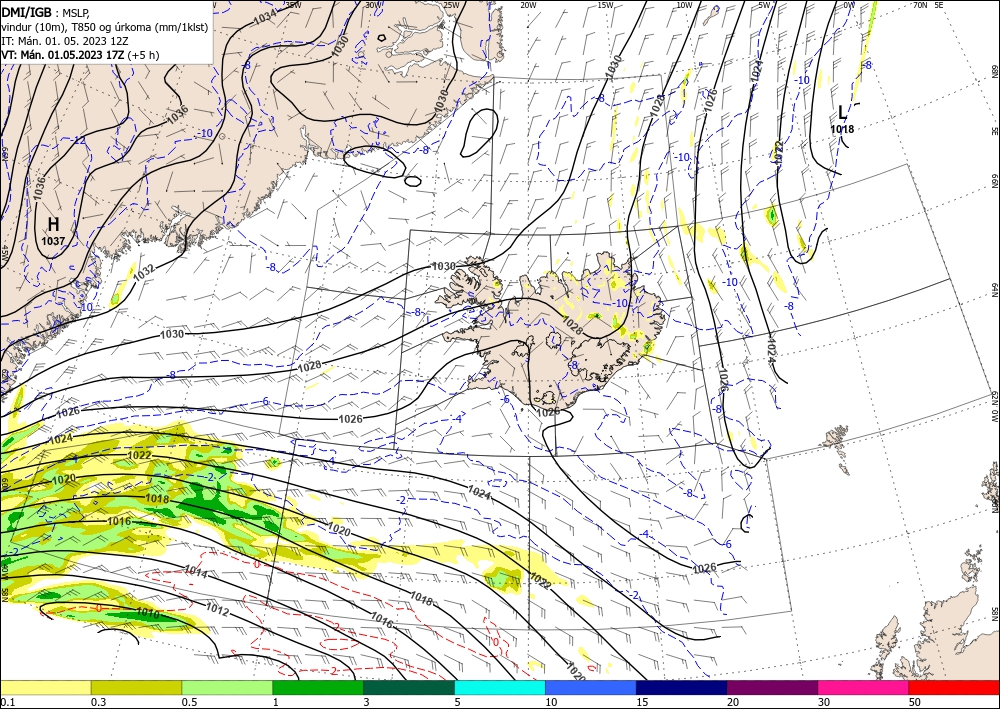Click the 'H' high pressure marker over Greenland
Screen dimensions: 1000x709
pyautogui.click(x=54, y=224)
